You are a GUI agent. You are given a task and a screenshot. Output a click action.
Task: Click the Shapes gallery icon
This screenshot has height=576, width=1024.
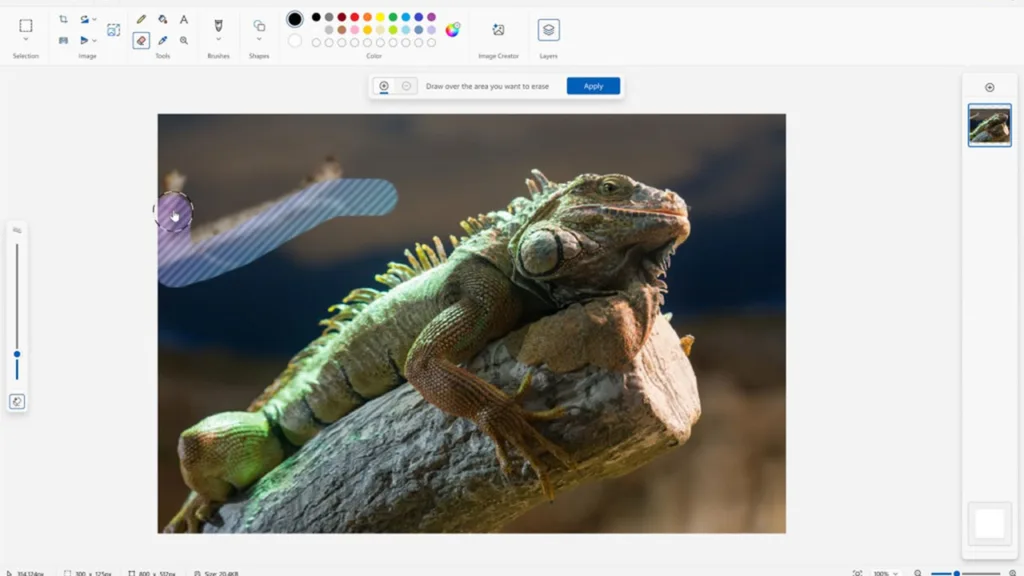pyautogui.click(x=259, y=25)
